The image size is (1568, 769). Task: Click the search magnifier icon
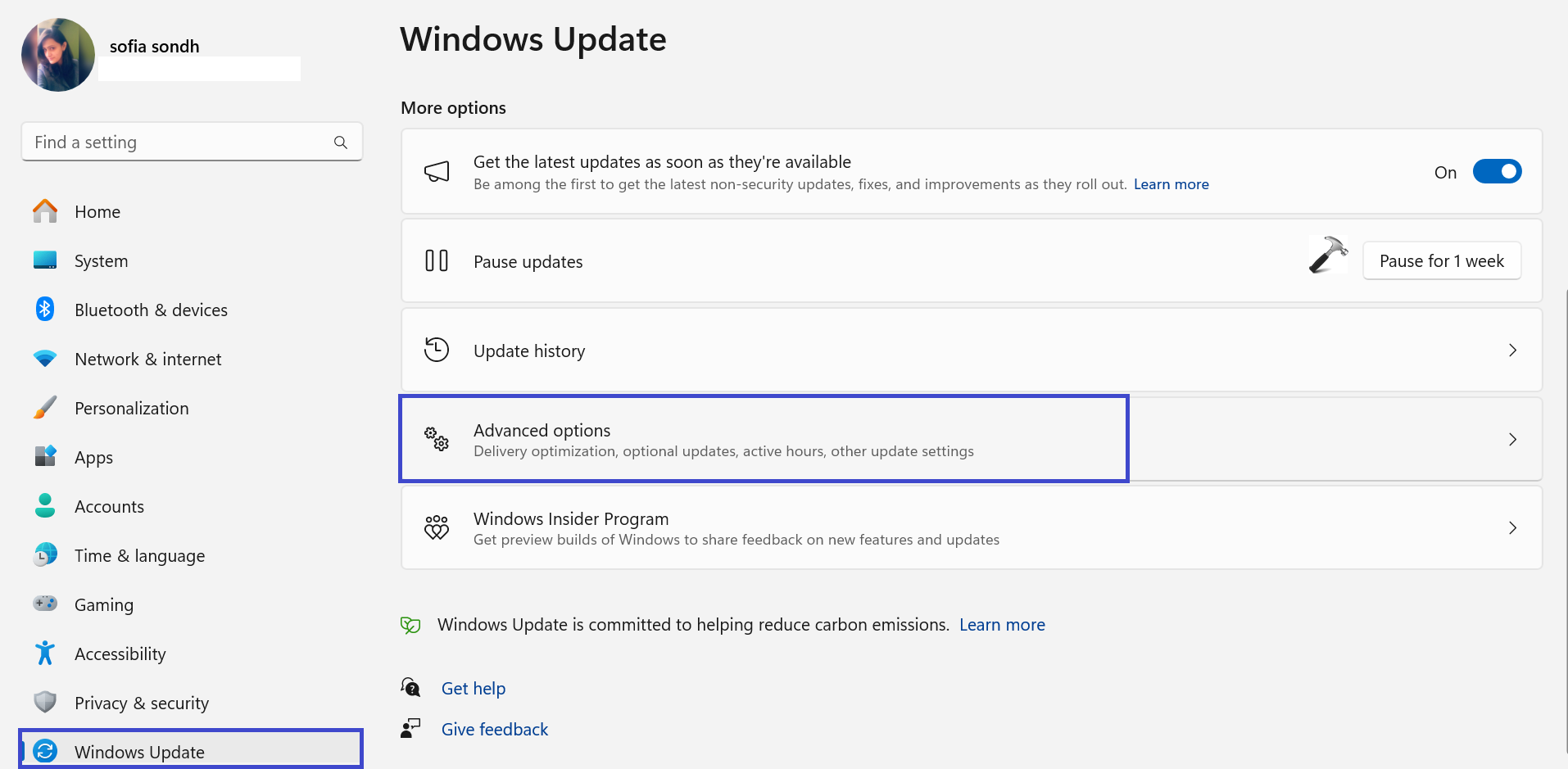(x=341, y=142)
